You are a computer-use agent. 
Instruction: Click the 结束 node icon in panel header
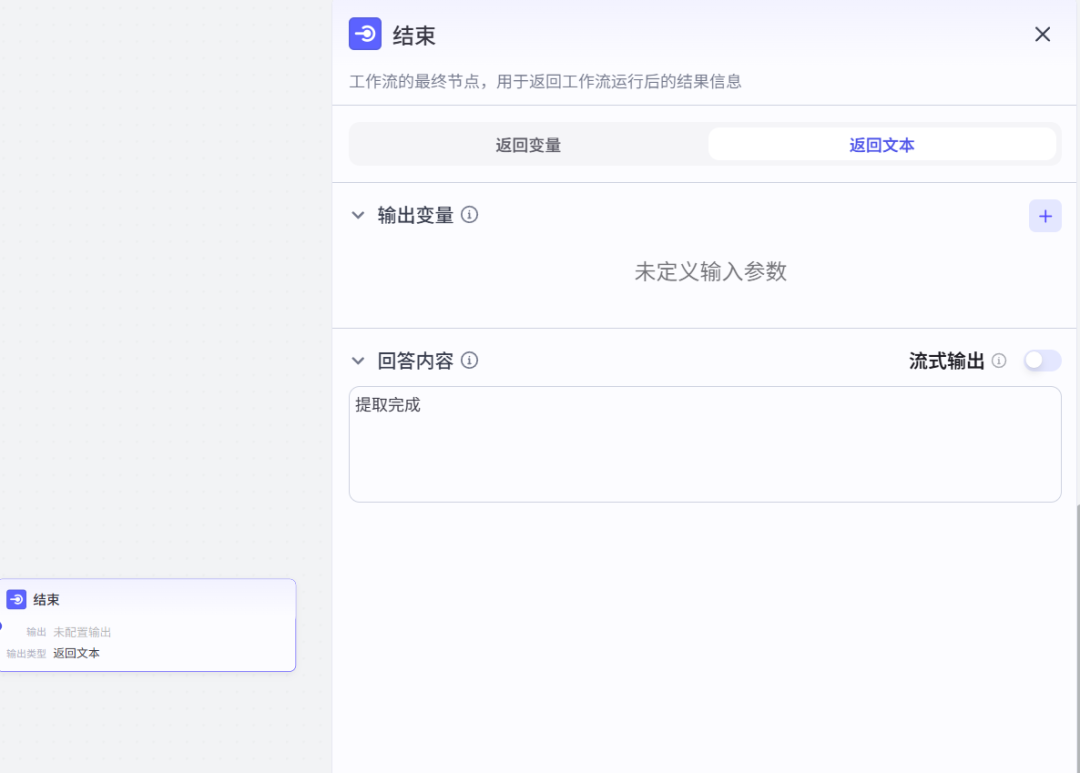tap(365, 34)
